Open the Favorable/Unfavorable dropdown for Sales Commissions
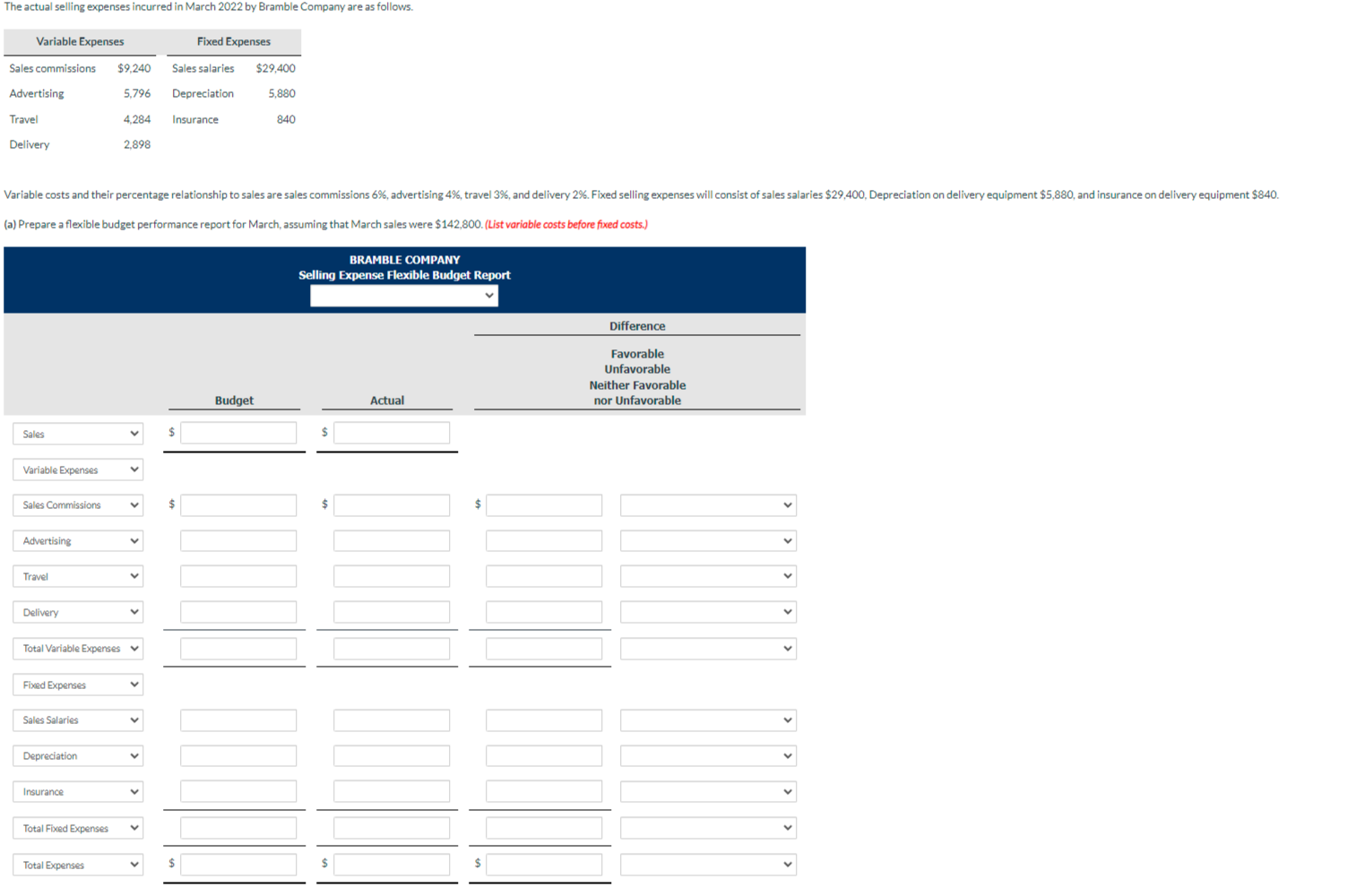1347x896 pixels. tap(707, 504)
